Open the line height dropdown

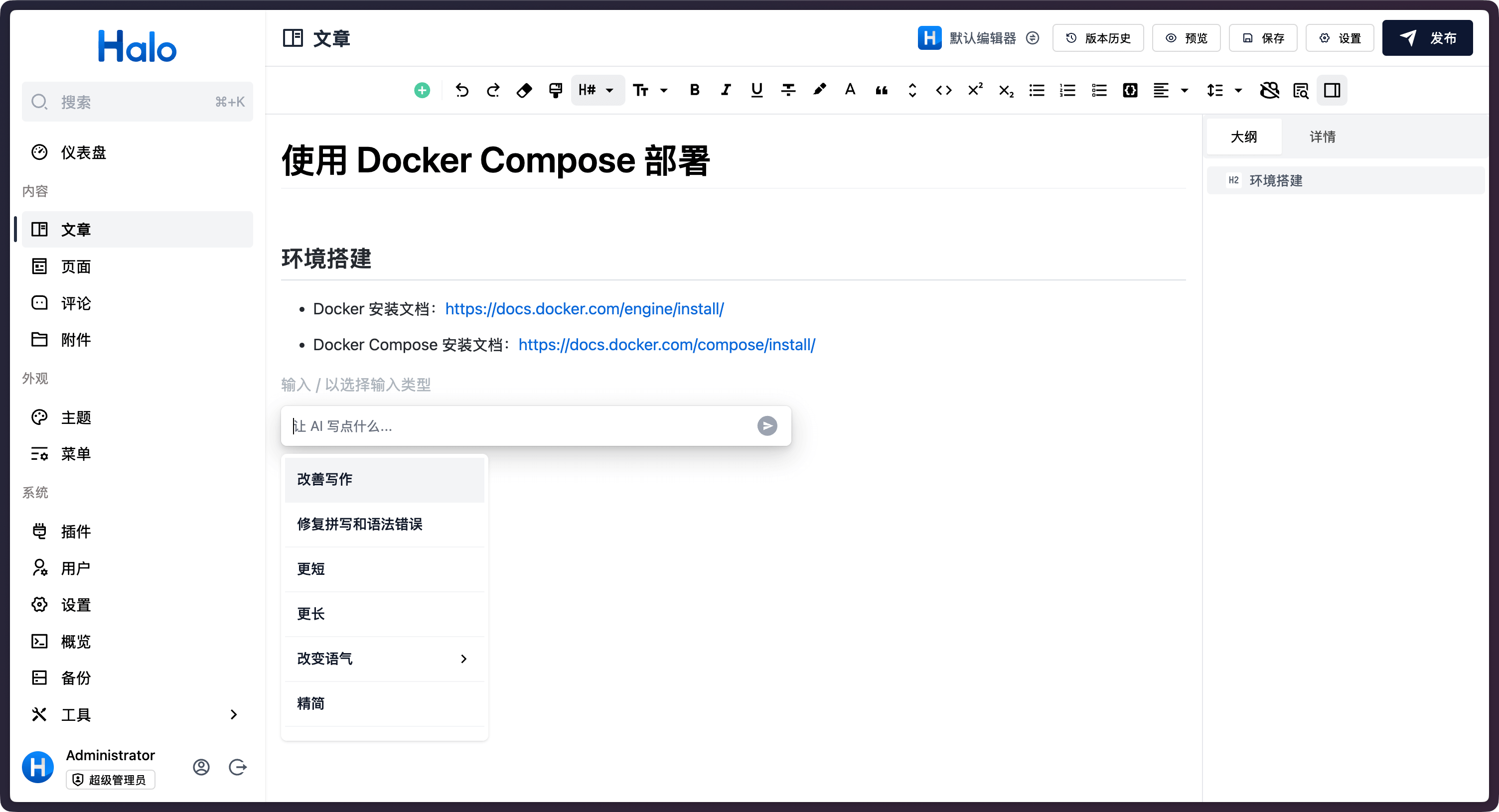[x=1225, y=90]
